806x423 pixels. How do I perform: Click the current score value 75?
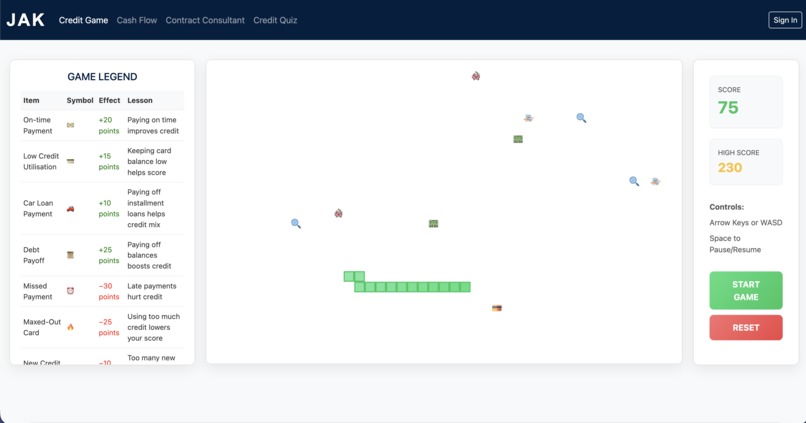728,107
